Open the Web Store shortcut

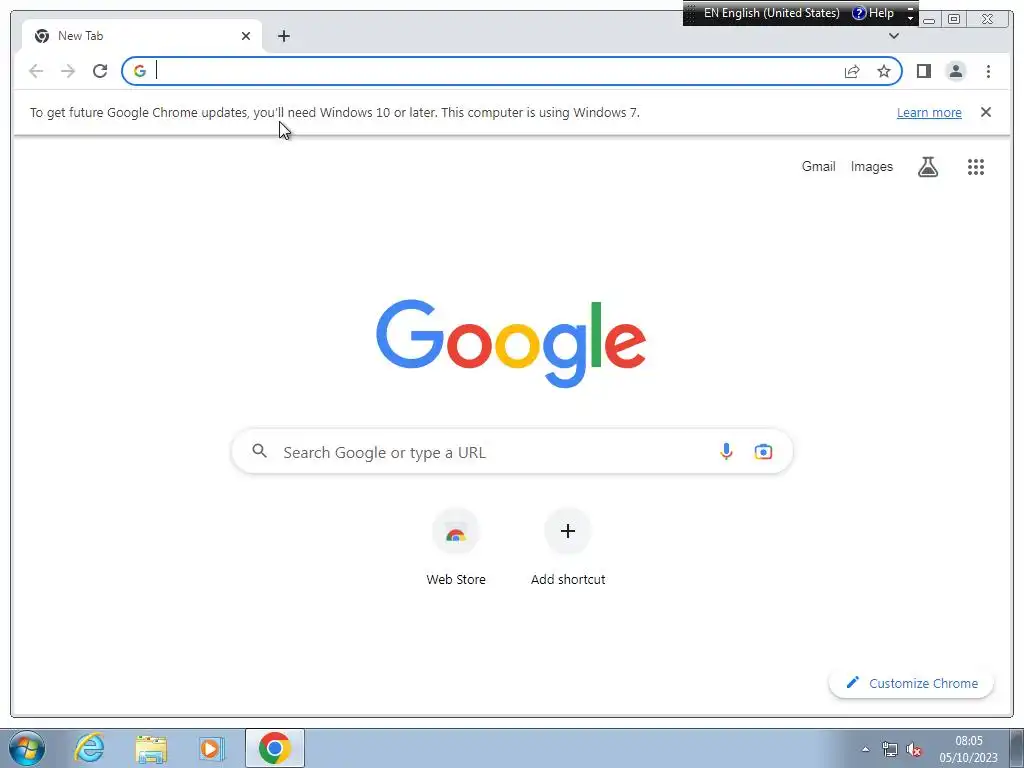pyautogui.click(x=456, y=547)
